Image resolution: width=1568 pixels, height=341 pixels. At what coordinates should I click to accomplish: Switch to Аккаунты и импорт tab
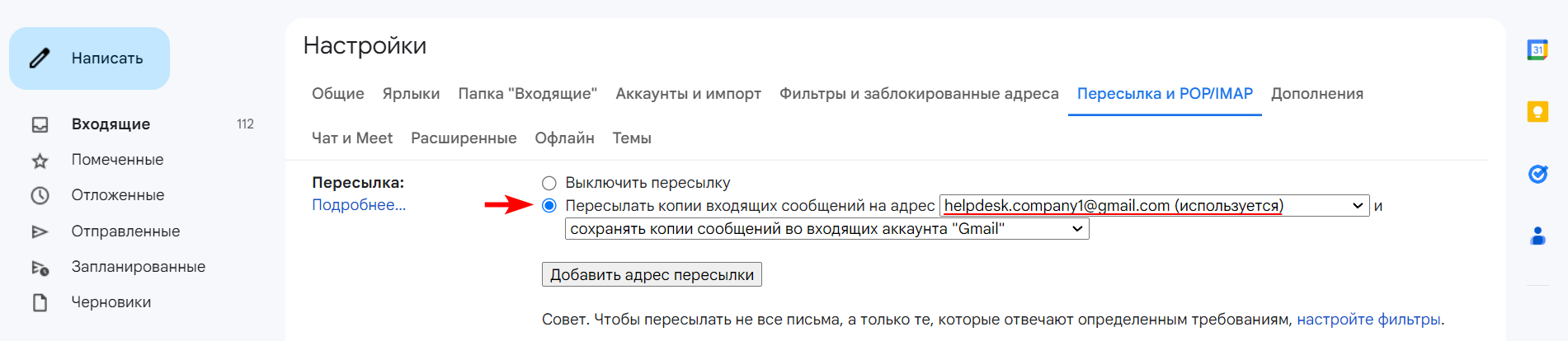click(688, 94)
